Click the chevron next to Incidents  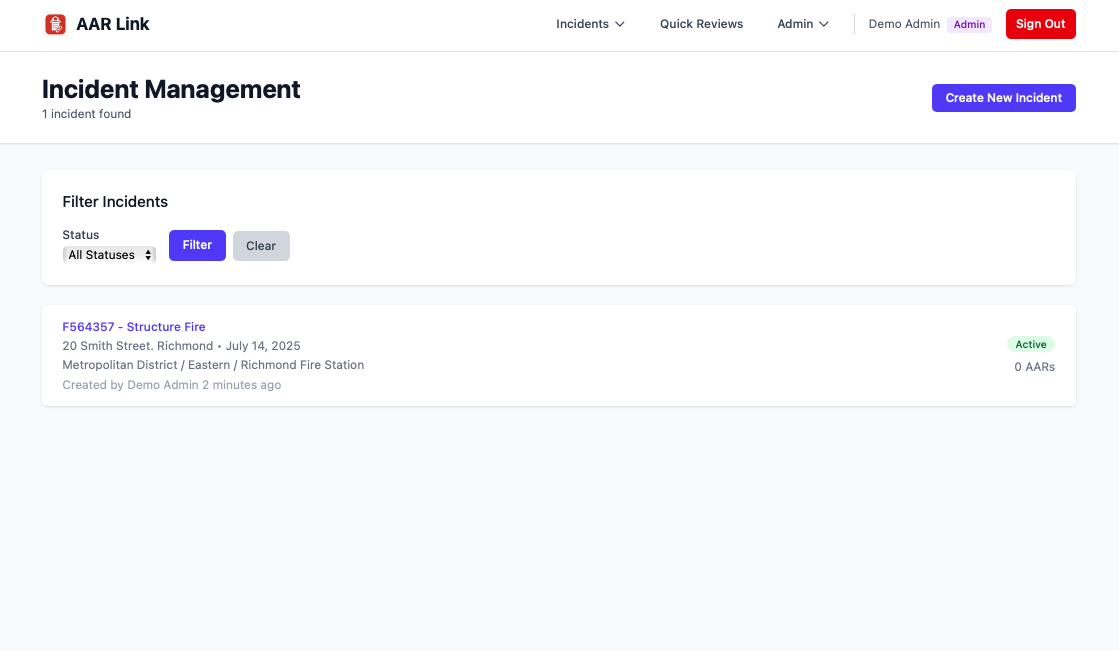click(618, 24)
